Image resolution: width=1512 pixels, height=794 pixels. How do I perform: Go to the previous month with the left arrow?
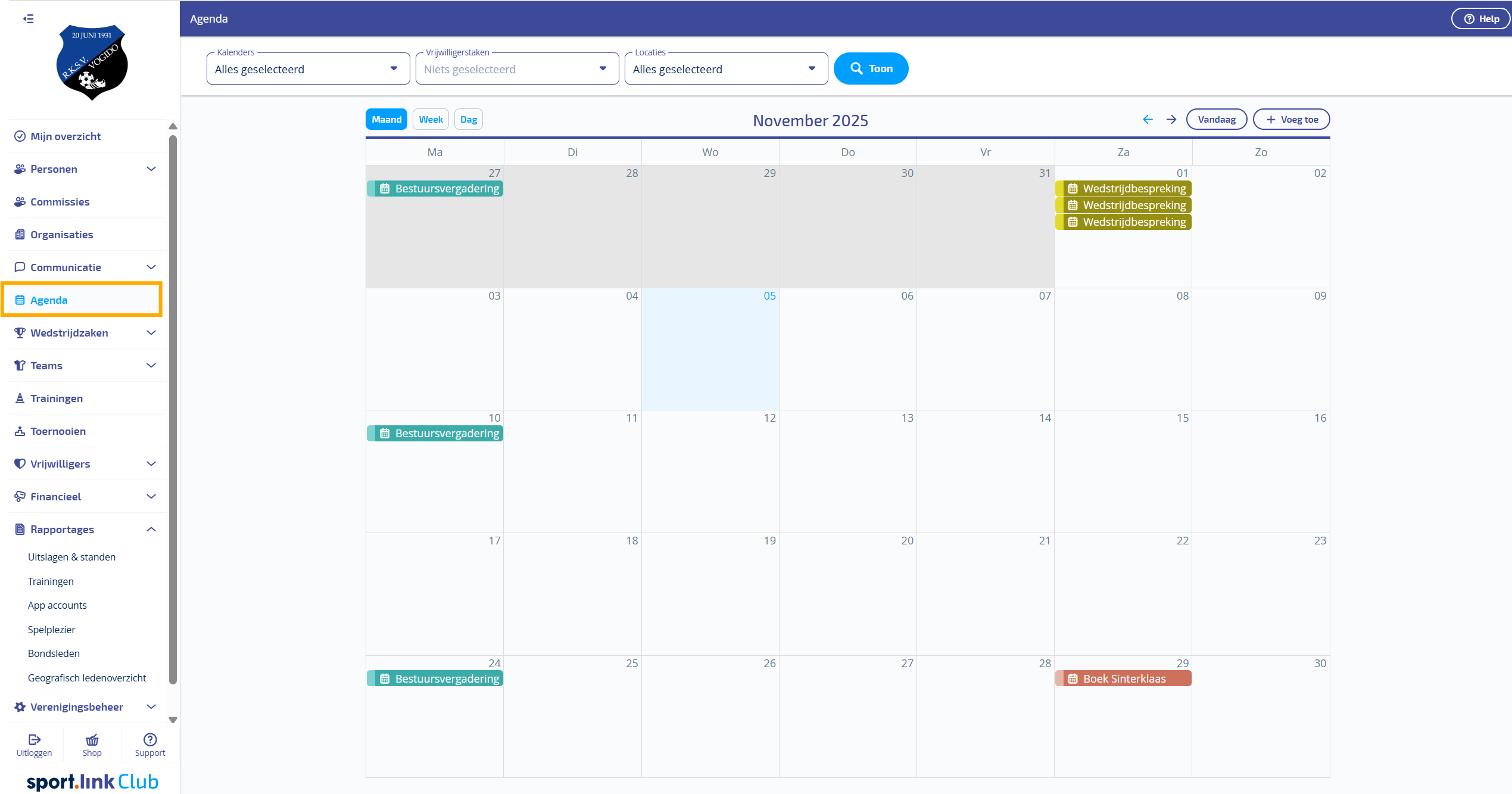[x=1148, y=120]
